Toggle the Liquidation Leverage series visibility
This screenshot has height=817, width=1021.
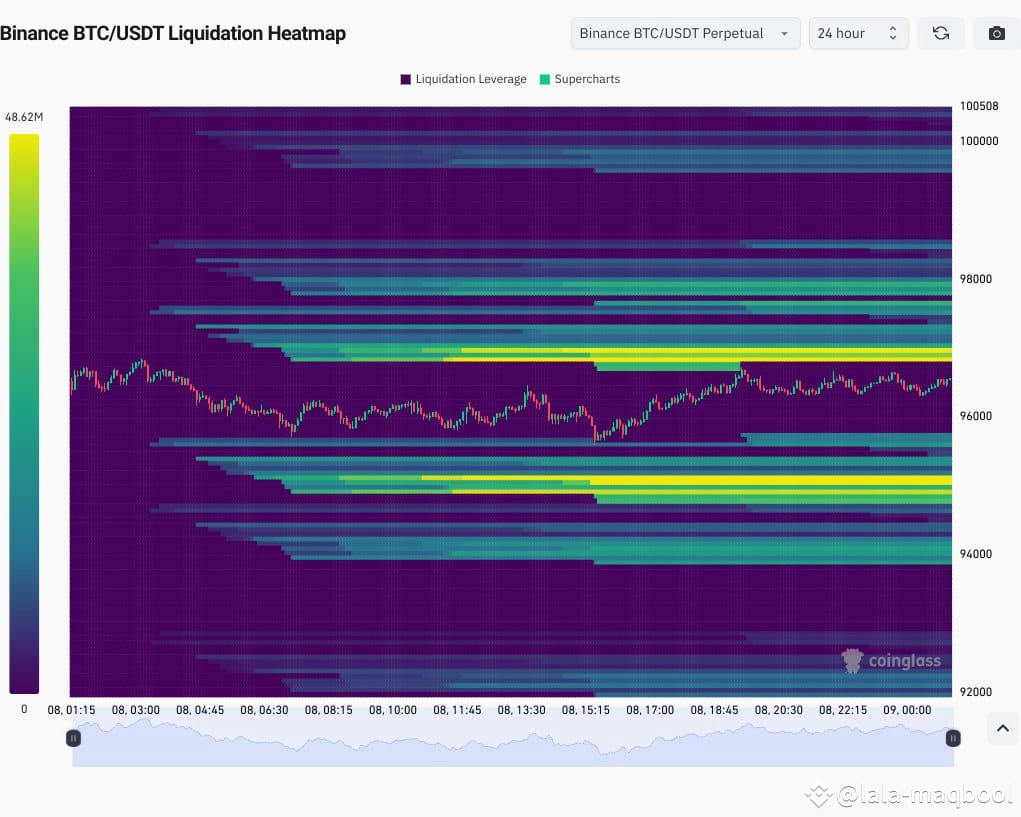[463, 79]
